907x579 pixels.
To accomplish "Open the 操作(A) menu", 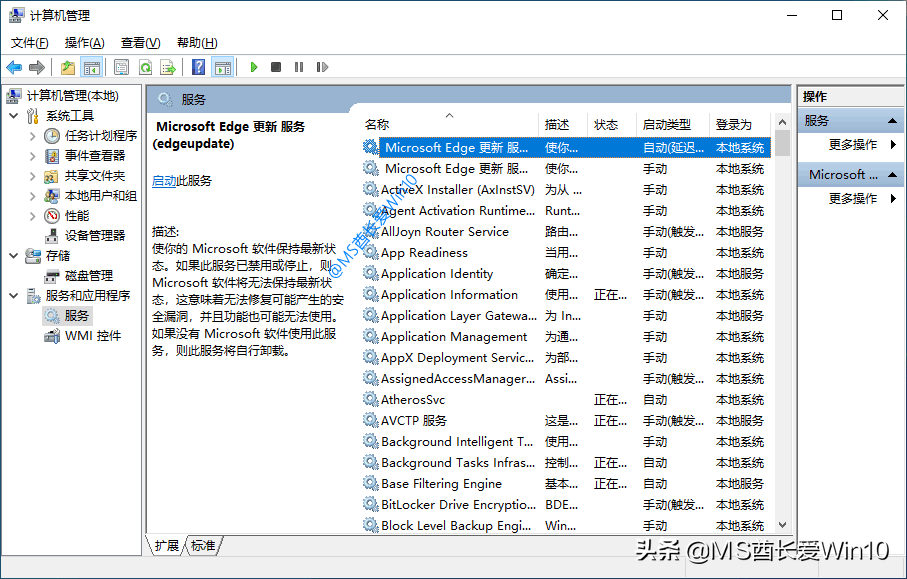I will pyautogui.click(x=84, y=43).
